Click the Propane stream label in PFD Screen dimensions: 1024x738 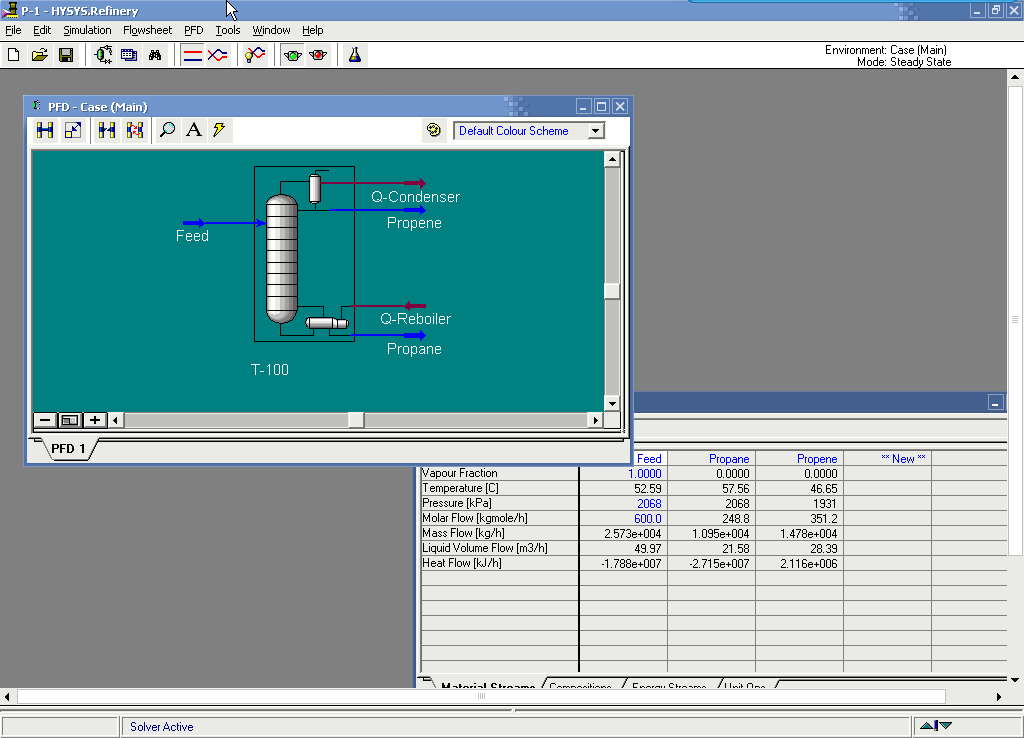(414, 349)
